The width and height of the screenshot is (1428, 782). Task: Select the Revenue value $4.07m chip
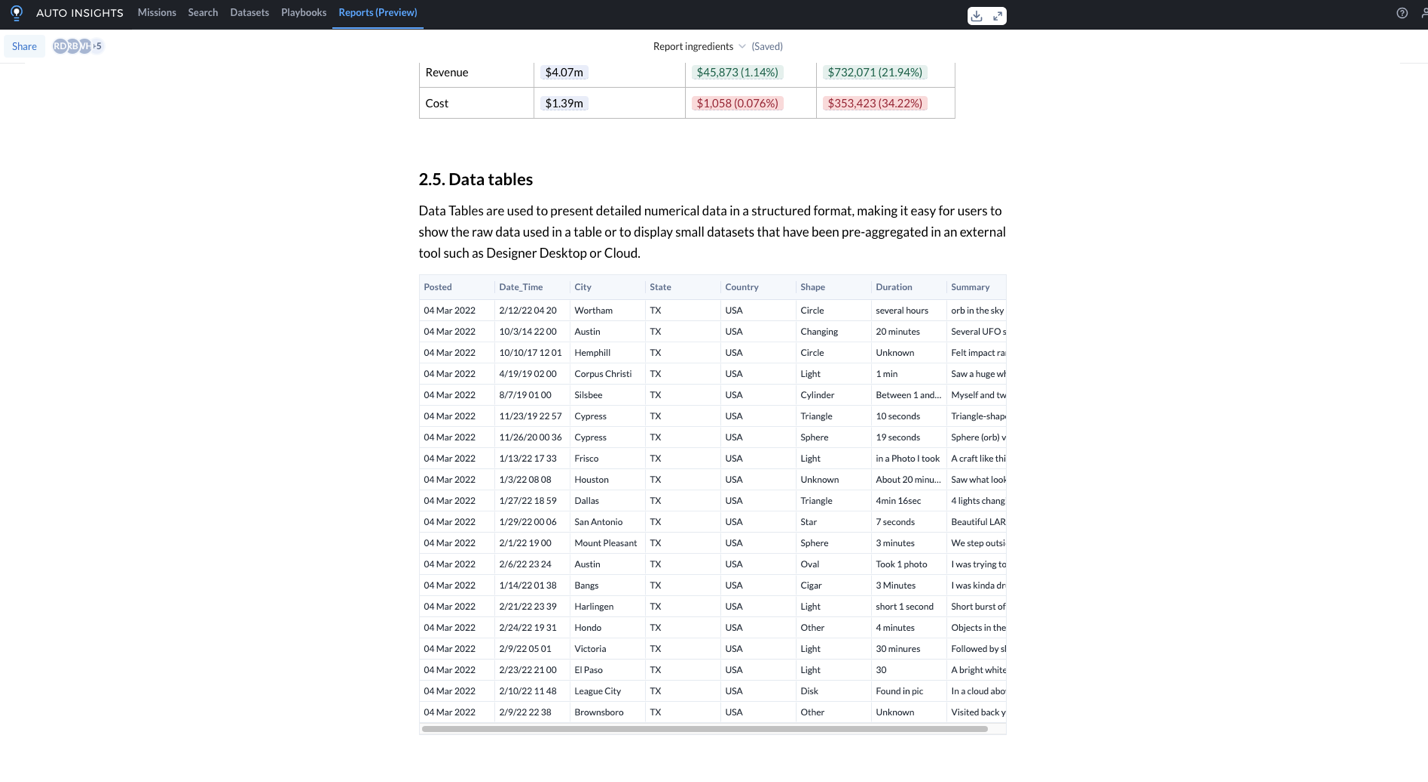coord(563,72)
